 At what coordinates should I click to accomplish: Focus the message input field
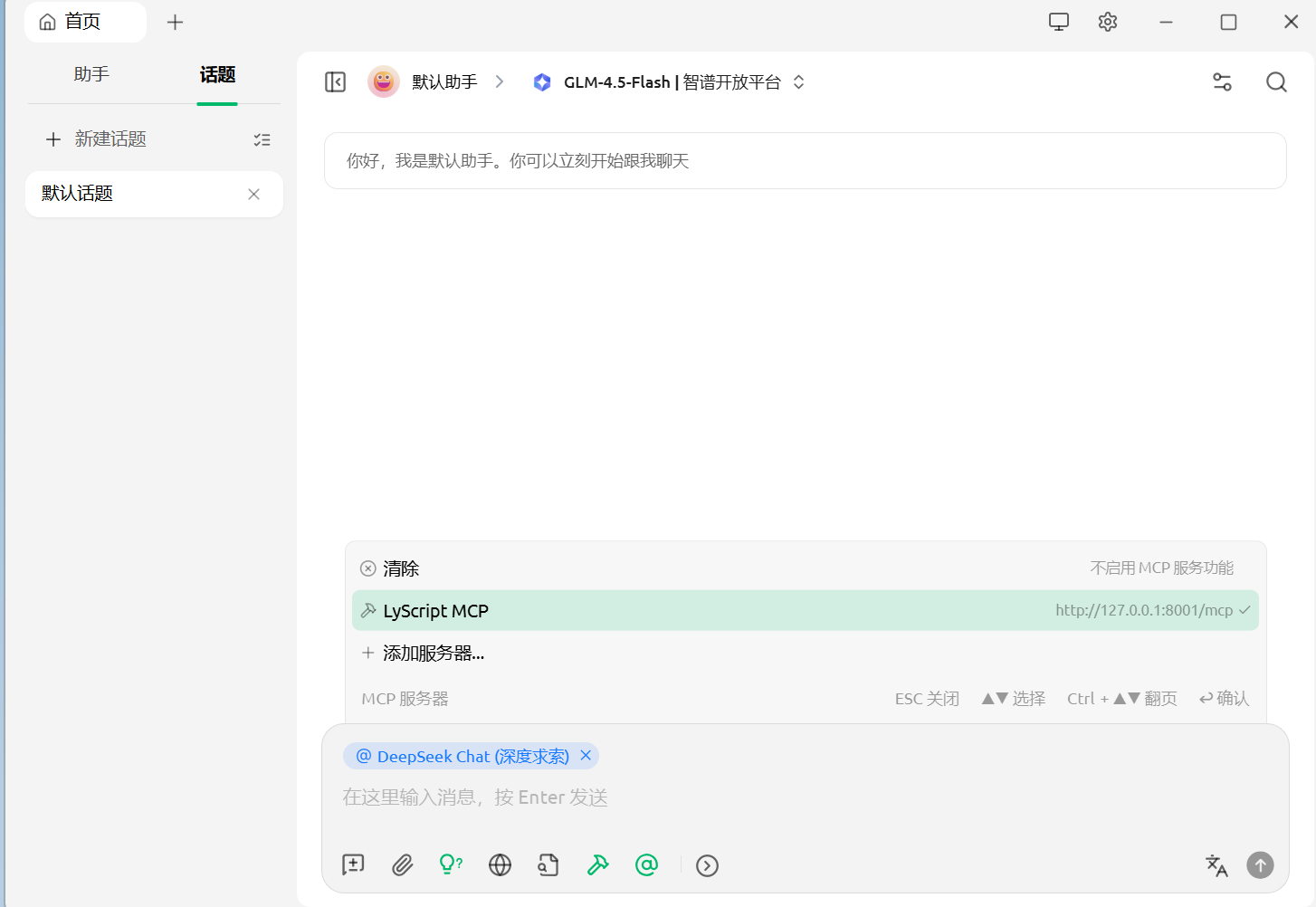coord(805,797)
